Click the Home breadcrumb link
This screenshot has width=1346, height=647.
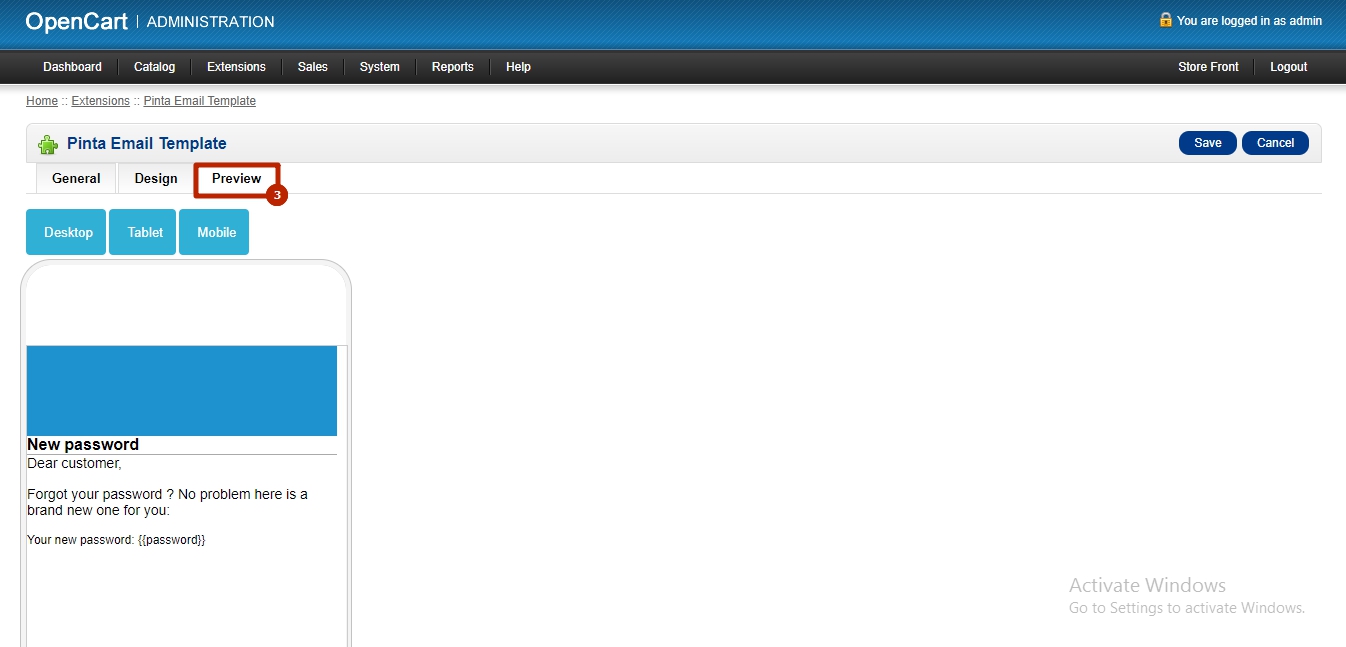[x=42, y=101]
